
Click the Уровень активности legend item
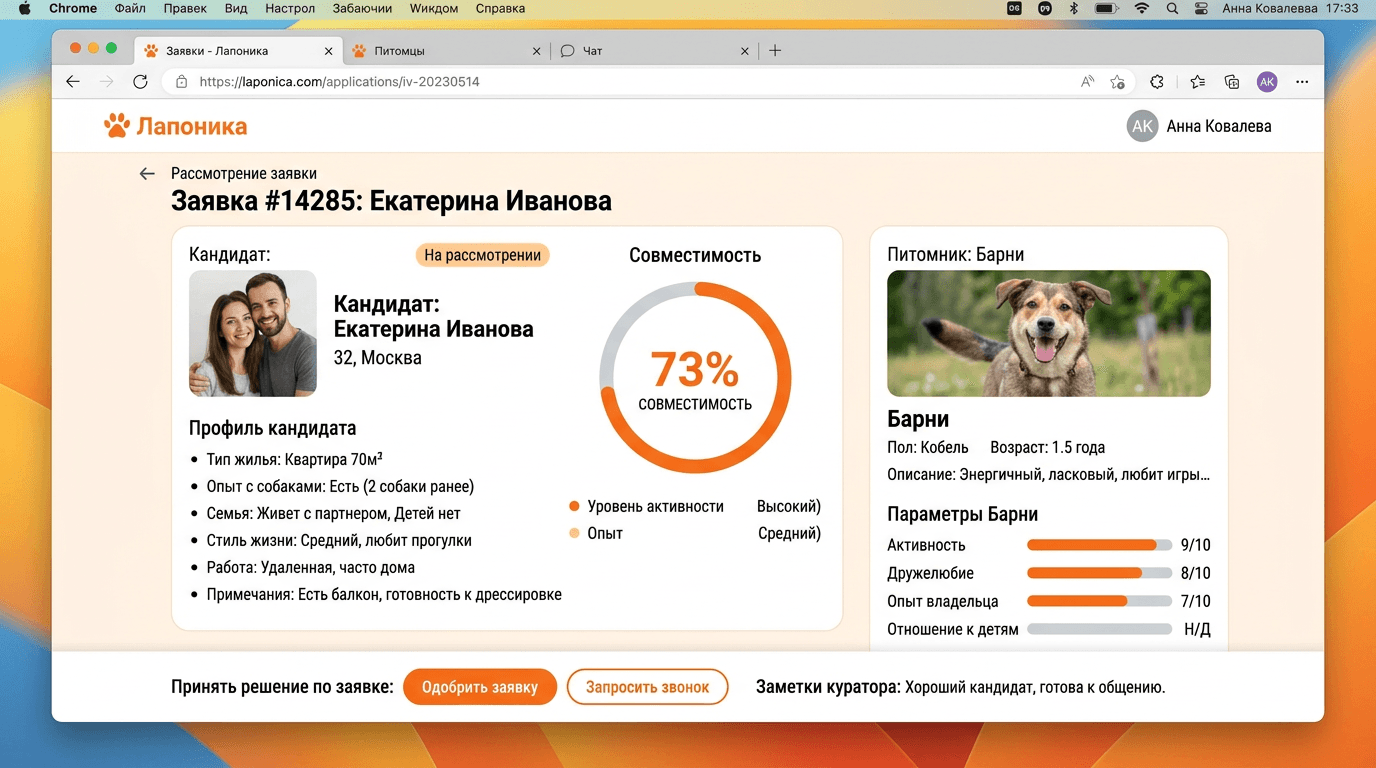[x=695, y=506]
